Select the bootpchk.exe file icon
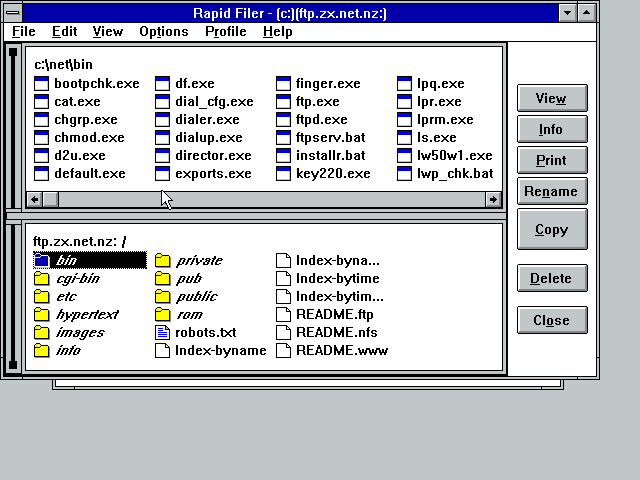The height and width of the screenshot is (480, 640). [x=41, y=83]
